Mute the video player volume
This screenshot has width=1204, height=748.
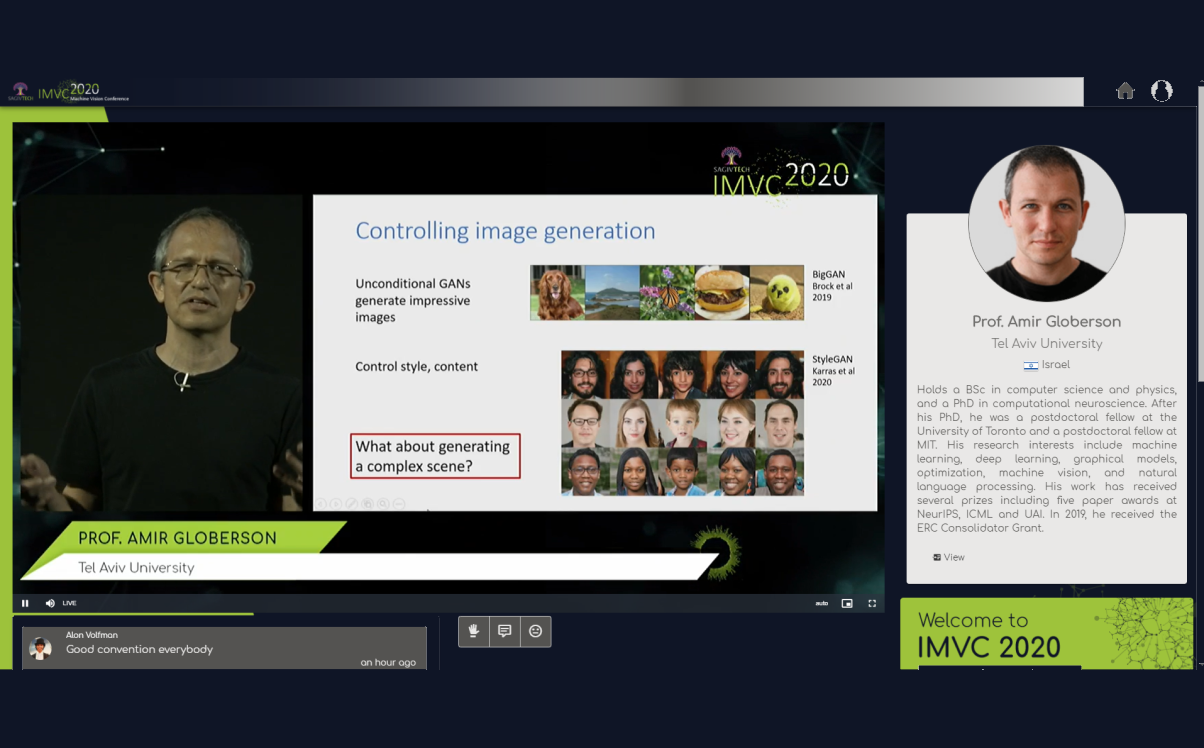pos(50,603)
